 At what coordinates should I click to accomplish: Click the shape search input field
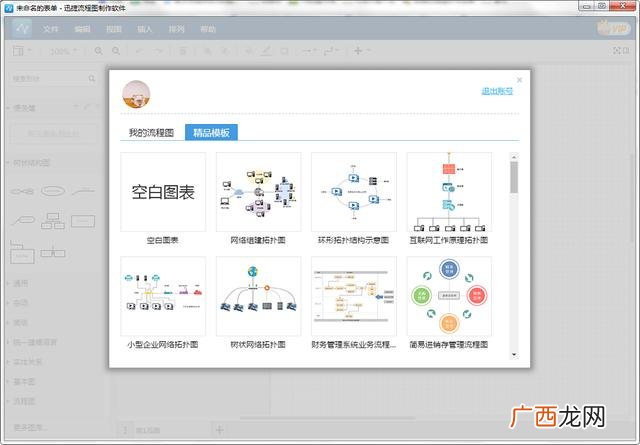(x=53, y=78)
